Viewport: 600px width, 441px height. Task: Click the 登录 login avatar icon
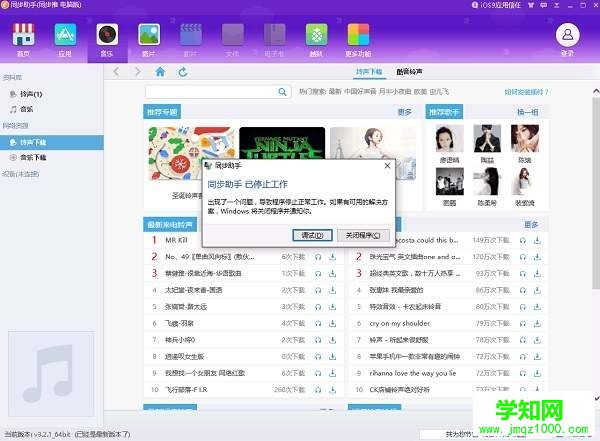567,38
